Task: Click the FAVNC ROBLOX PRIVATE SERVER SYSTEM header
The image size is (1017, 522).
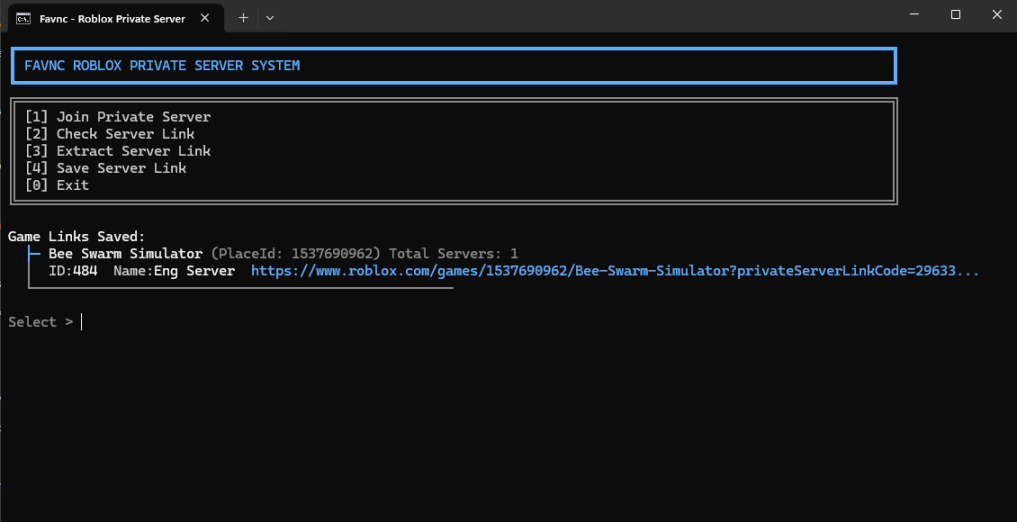Action: [162, 66]
